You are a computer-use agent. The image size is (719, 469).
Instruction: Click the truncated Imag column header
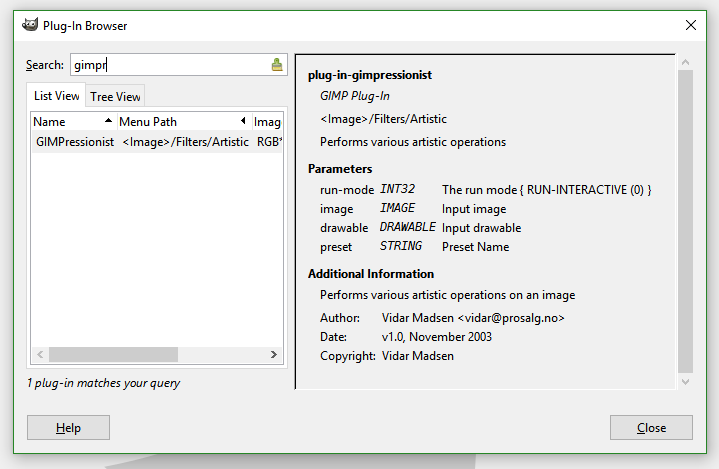tap(267, 121)
